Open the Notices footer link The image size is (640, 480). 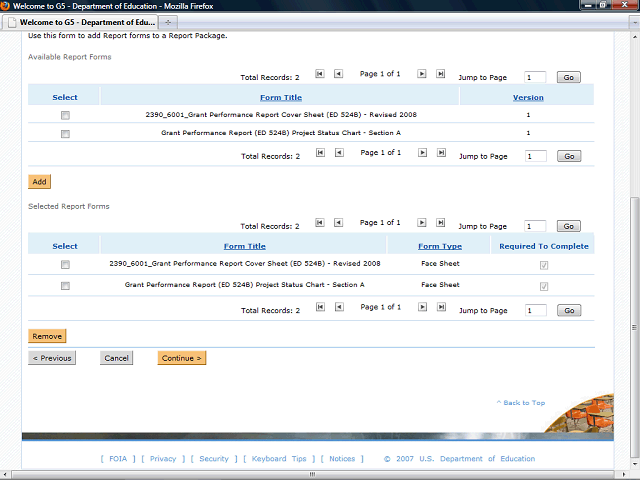click(x=342, y=459)
